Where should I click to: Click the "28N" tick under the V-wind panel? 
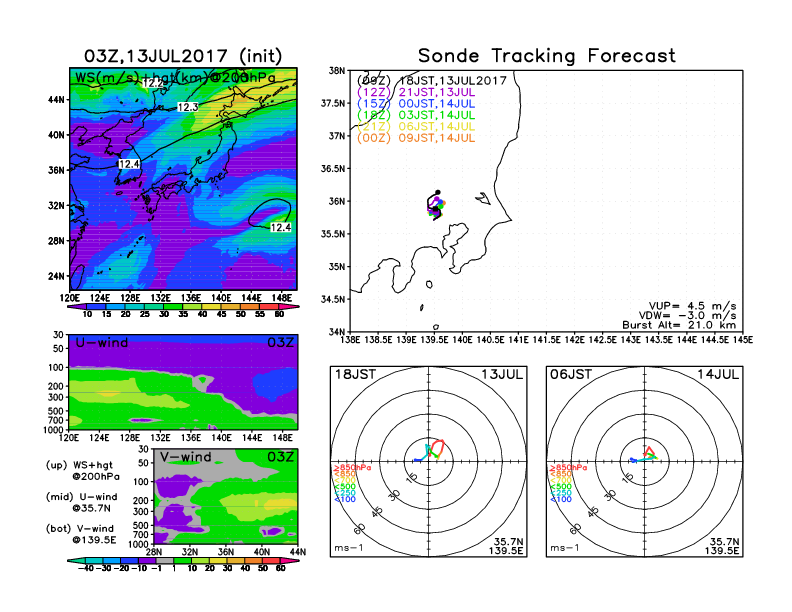click(x=154, y=552)
